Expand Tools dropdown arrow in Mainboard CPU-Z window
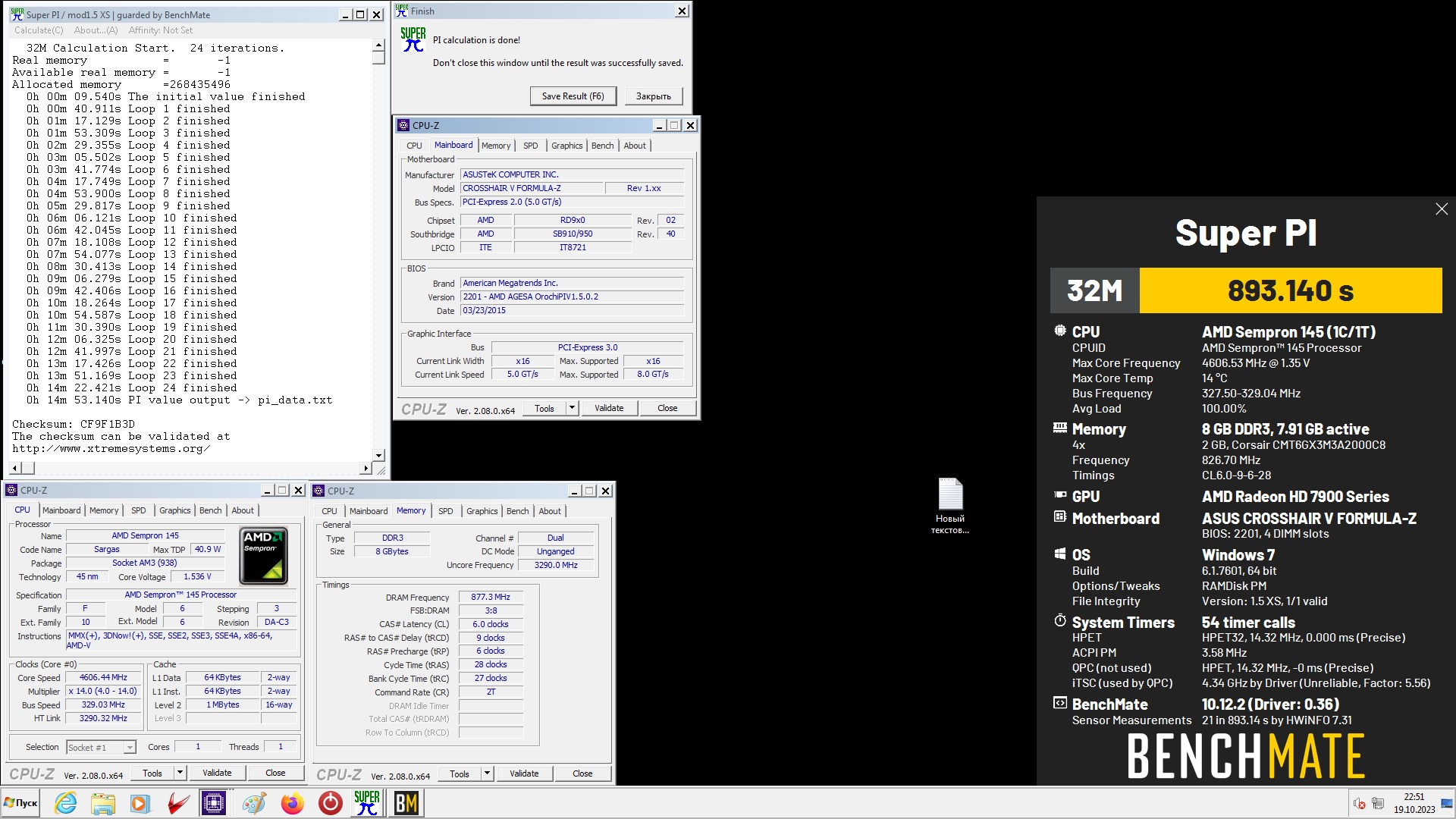This screenshot has height=819, width=1456. pyautogui.click(x=572, y=408)
